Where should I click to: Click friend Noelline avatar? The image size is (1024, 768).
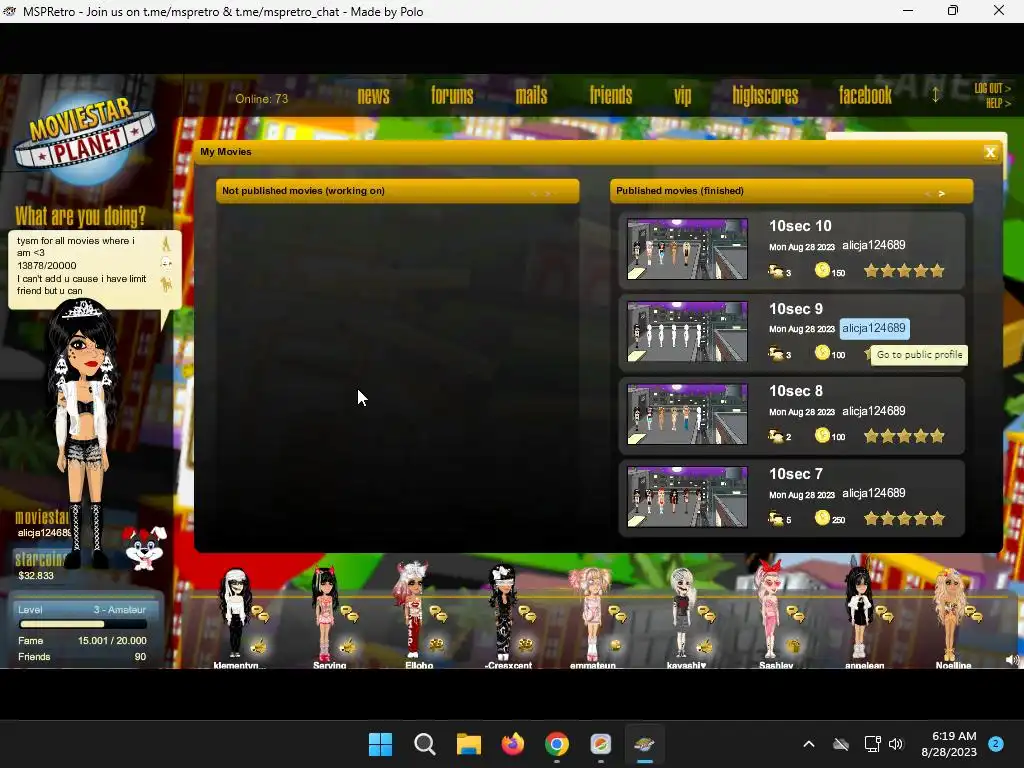coord(949,614)
